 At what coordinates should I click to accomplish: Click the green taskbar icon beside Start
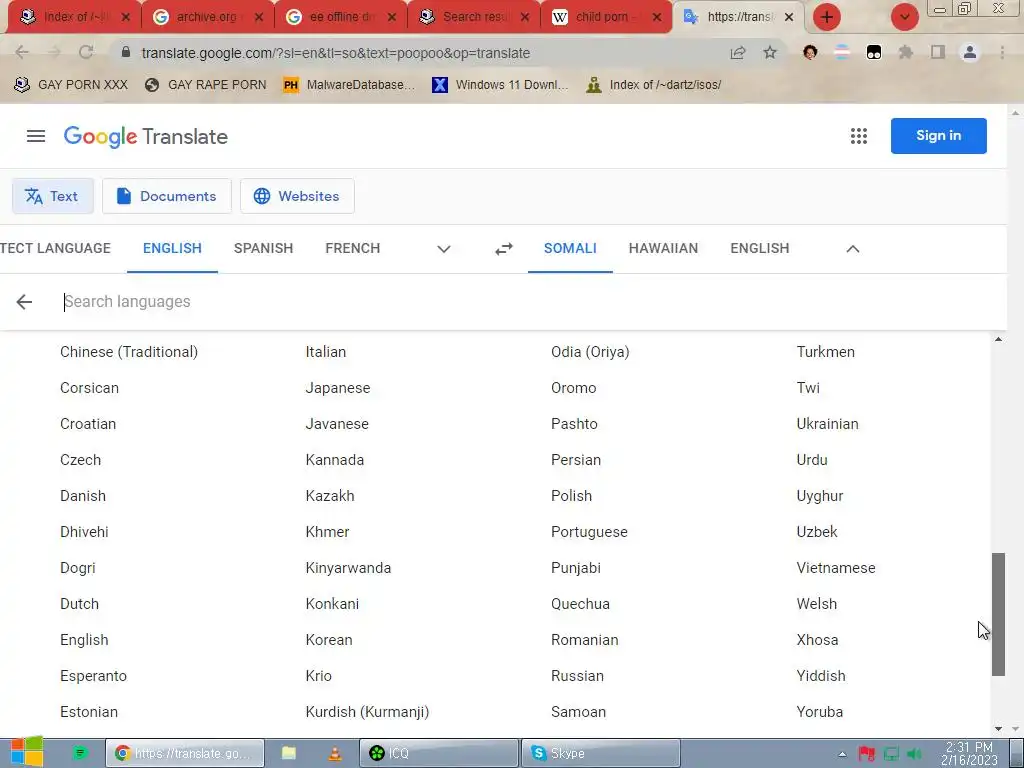pos(80,753)
